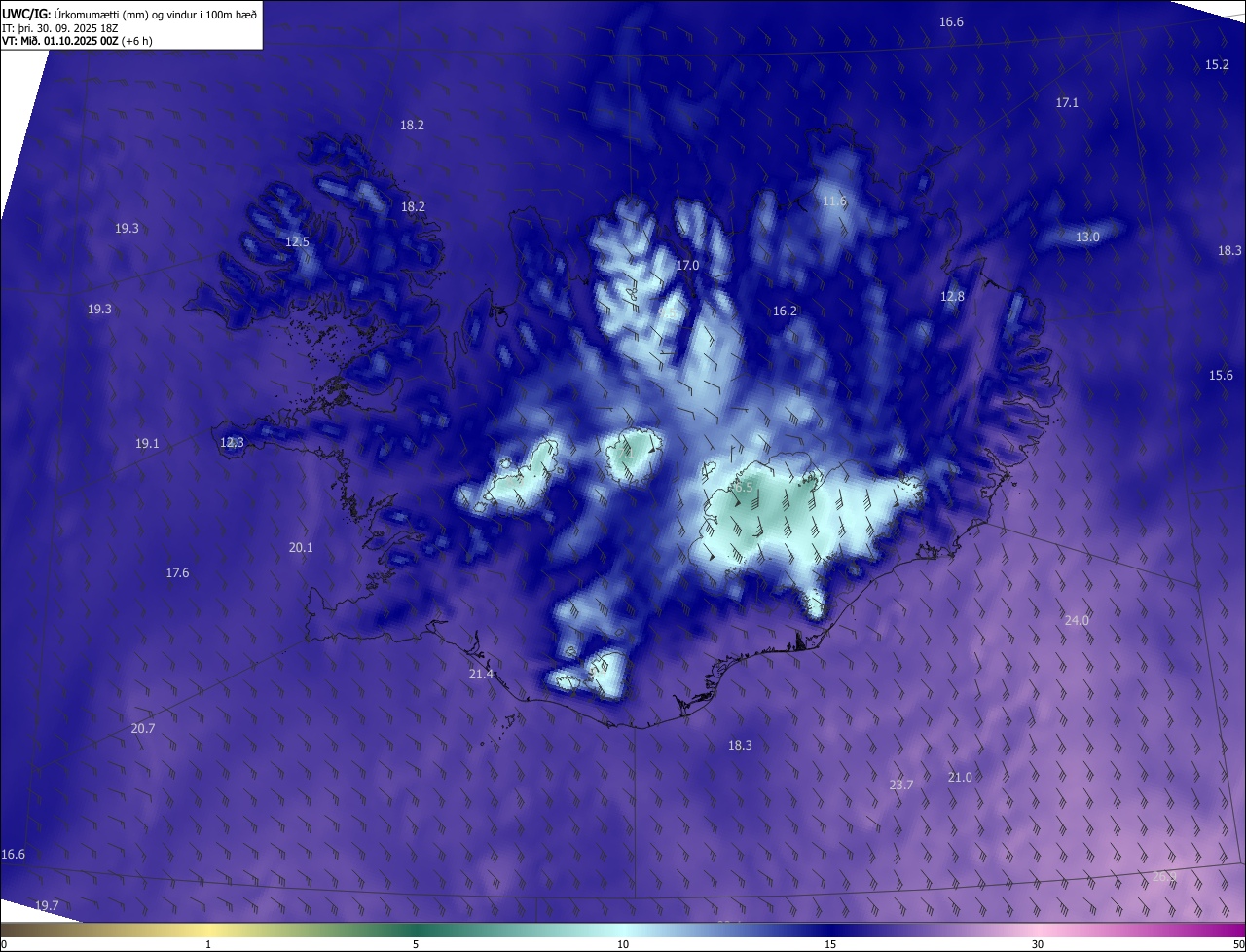1246x952 pixels.
Task: Click the 21.0 value label
Action: [960, 777]
